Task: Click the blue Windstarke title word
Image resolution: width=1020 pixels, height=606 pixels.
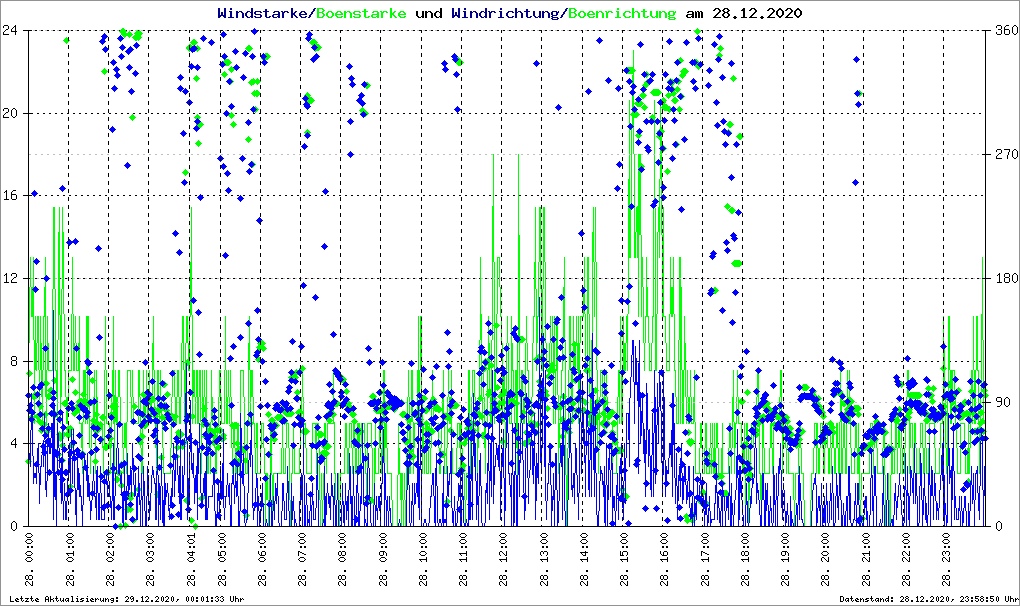Action: tap(264, 13)
